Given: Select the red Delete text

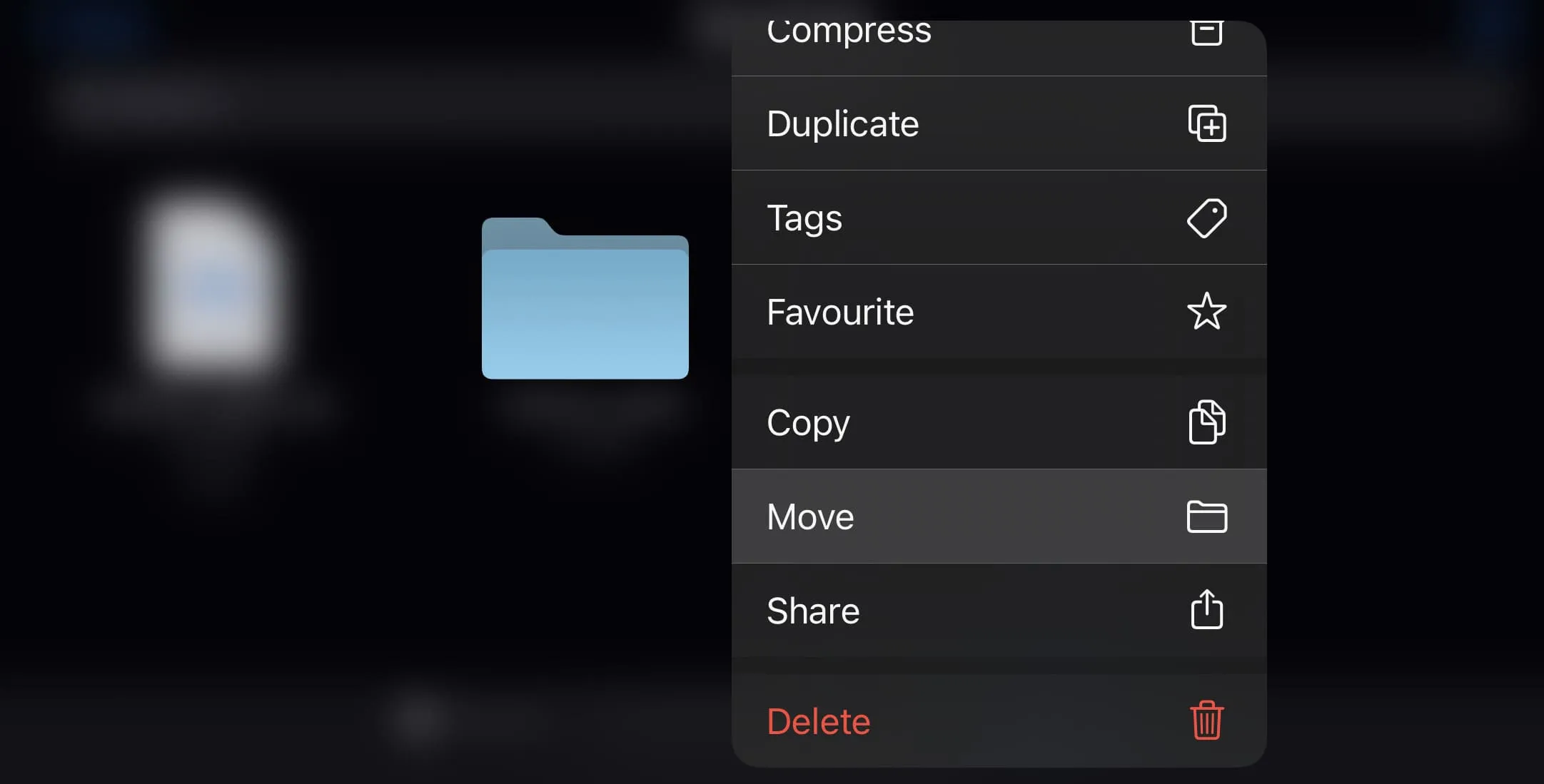Looking at the screenshot, I should (818, 722).
